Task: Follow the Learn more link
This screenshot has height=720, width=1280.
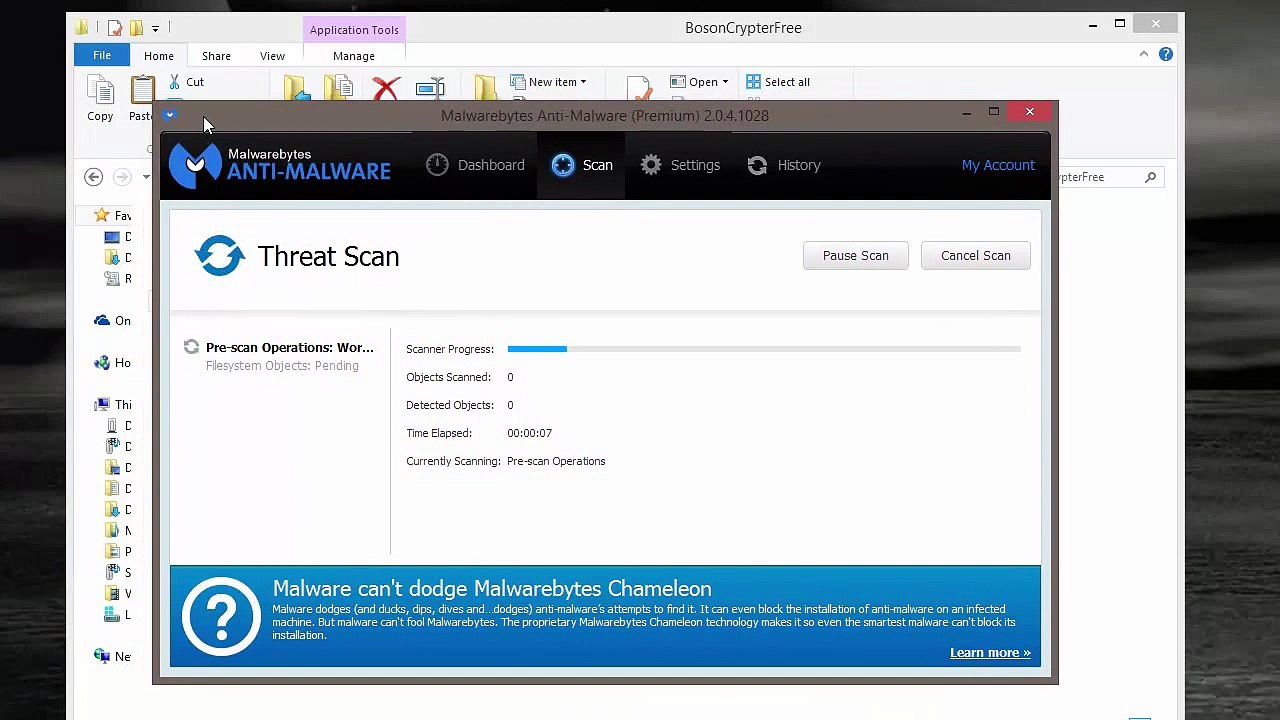Action: 990,653
